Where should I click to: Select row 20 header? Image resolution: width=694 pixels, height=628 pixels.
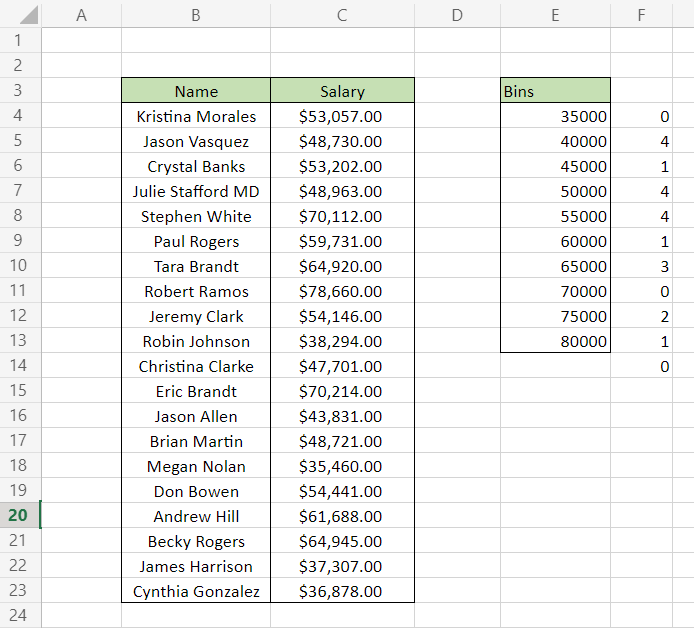(x=20, y=516)
